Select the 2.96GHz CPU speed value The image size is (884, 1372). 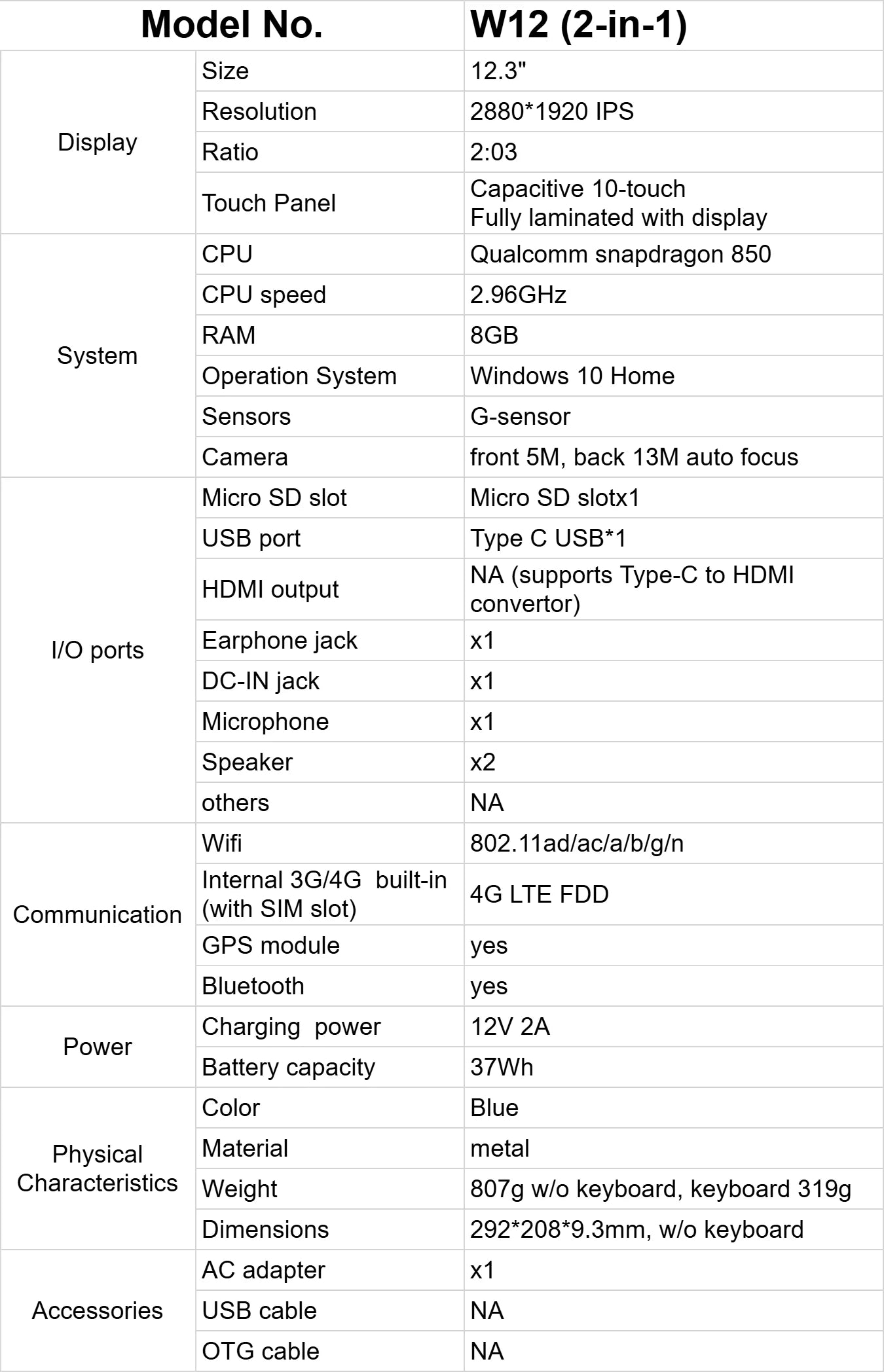point(518,295)
